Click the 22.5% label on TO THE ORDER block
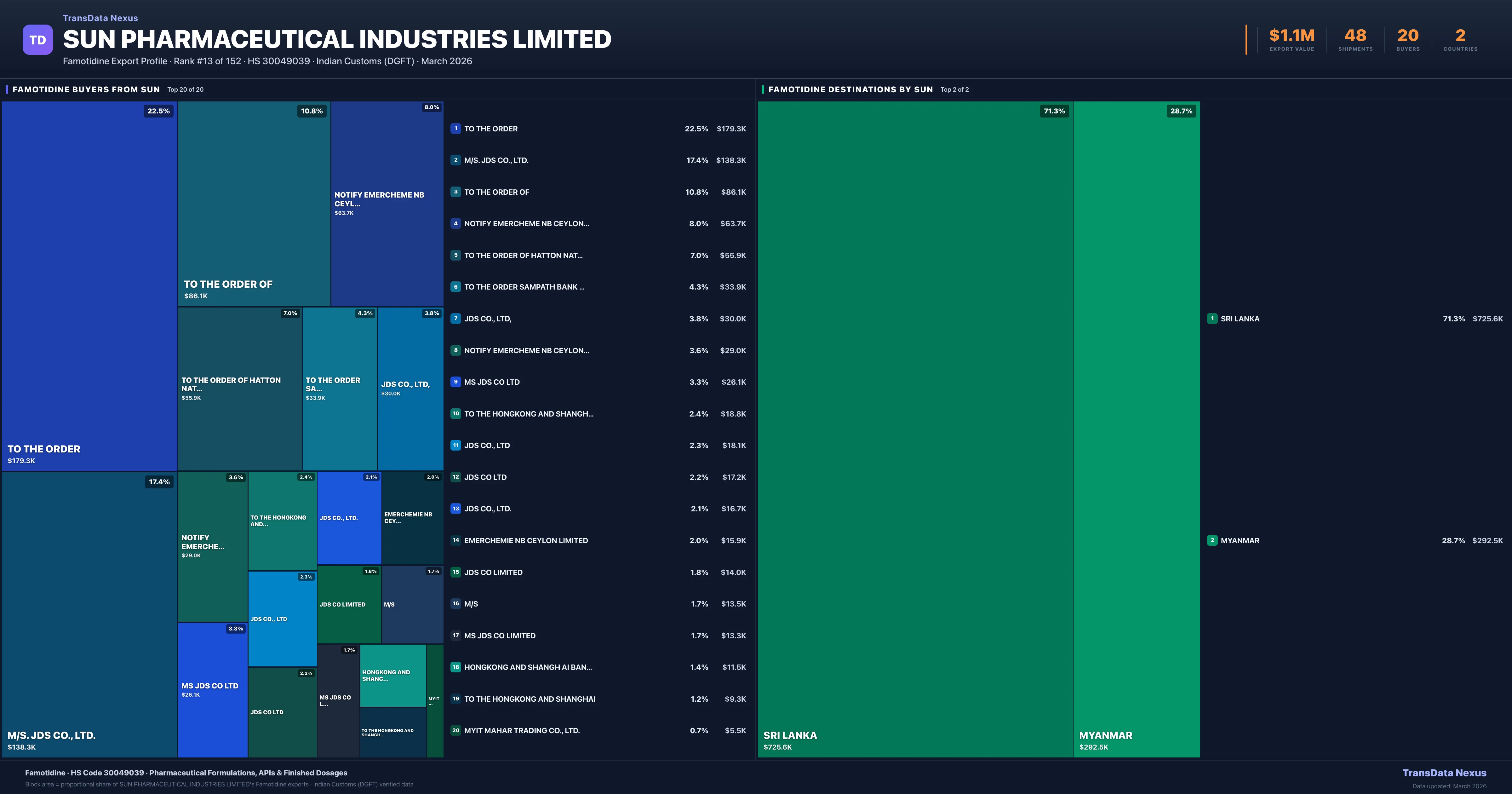Viewport: 1512px width, 794px height. coord(158,111)
